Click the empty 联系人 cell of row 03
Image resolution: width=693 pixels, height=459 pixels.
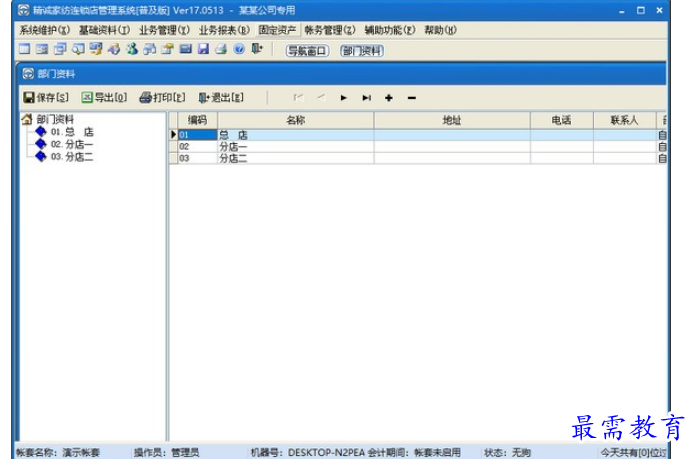pyautogui.click(x=625, y=158)
